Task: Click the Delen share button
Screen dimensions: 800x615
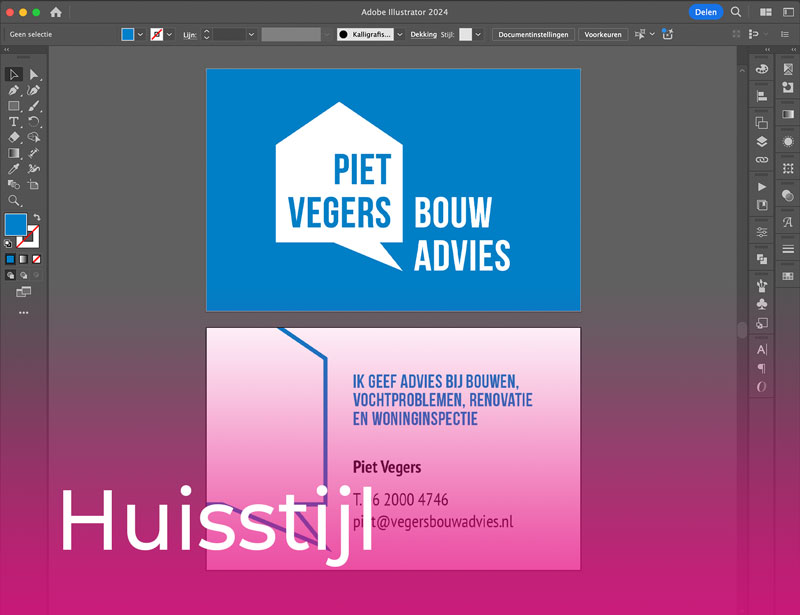Action: pos(706,12)
